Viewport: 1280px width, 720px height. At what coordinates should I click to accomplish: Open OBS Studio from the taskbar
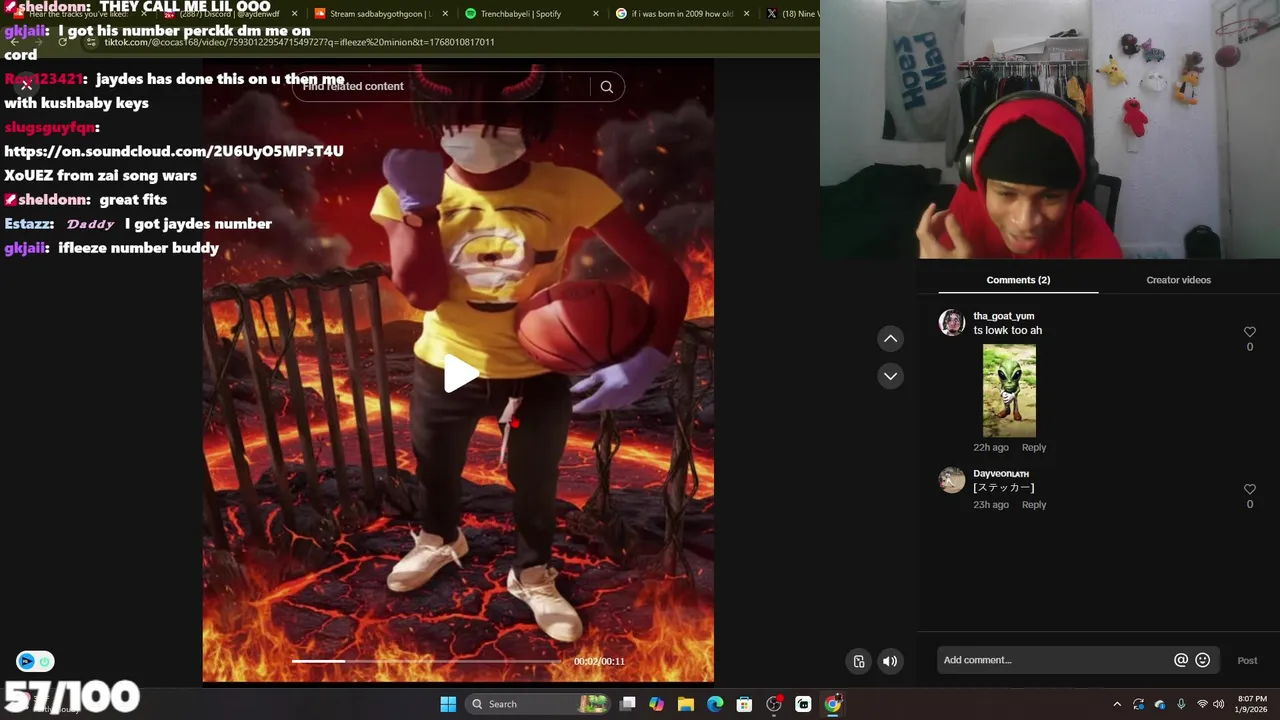(774, 704)
